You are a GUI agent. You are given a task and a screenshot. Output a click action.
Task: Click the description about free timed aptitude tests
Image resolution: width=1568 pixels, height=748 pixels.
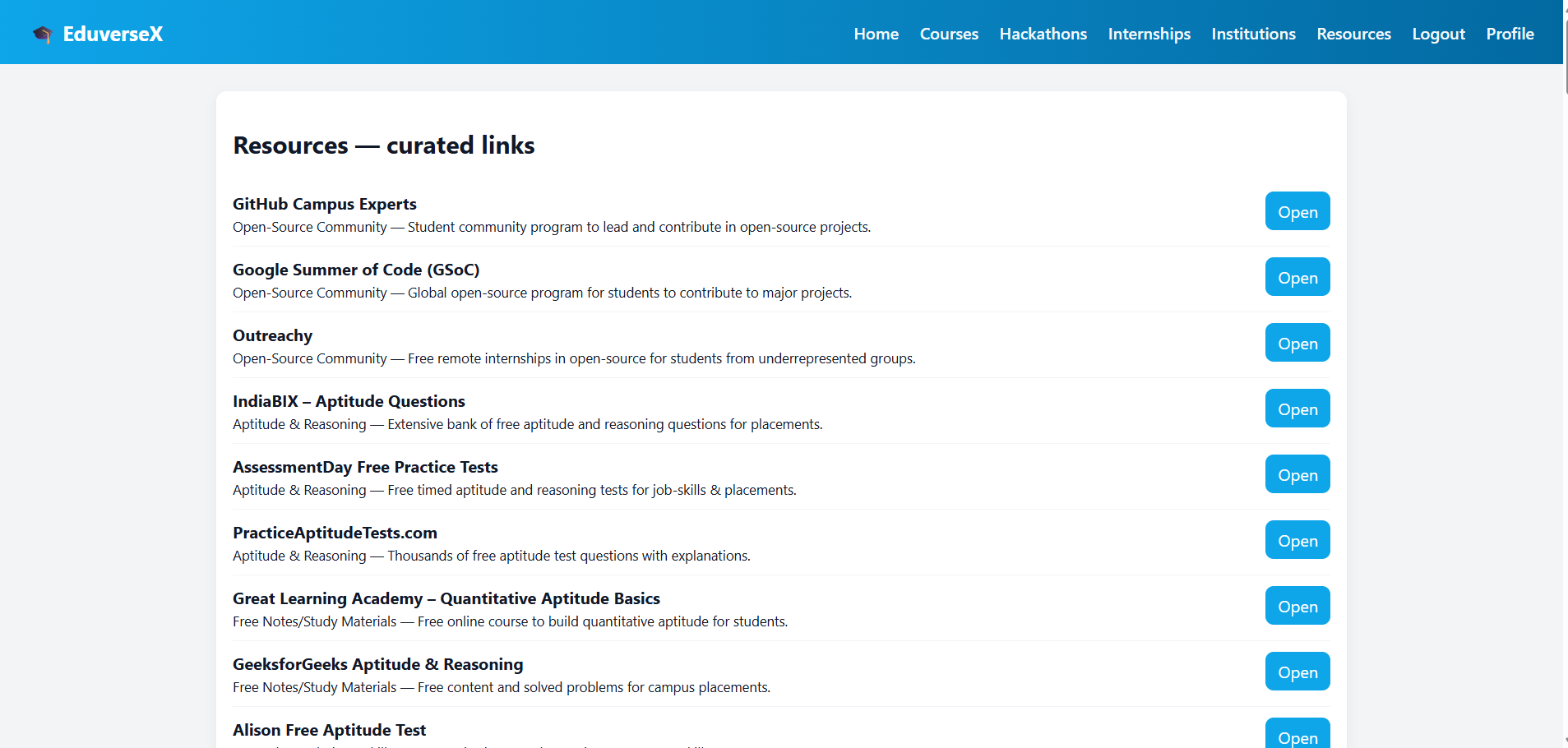click(515, 490)
